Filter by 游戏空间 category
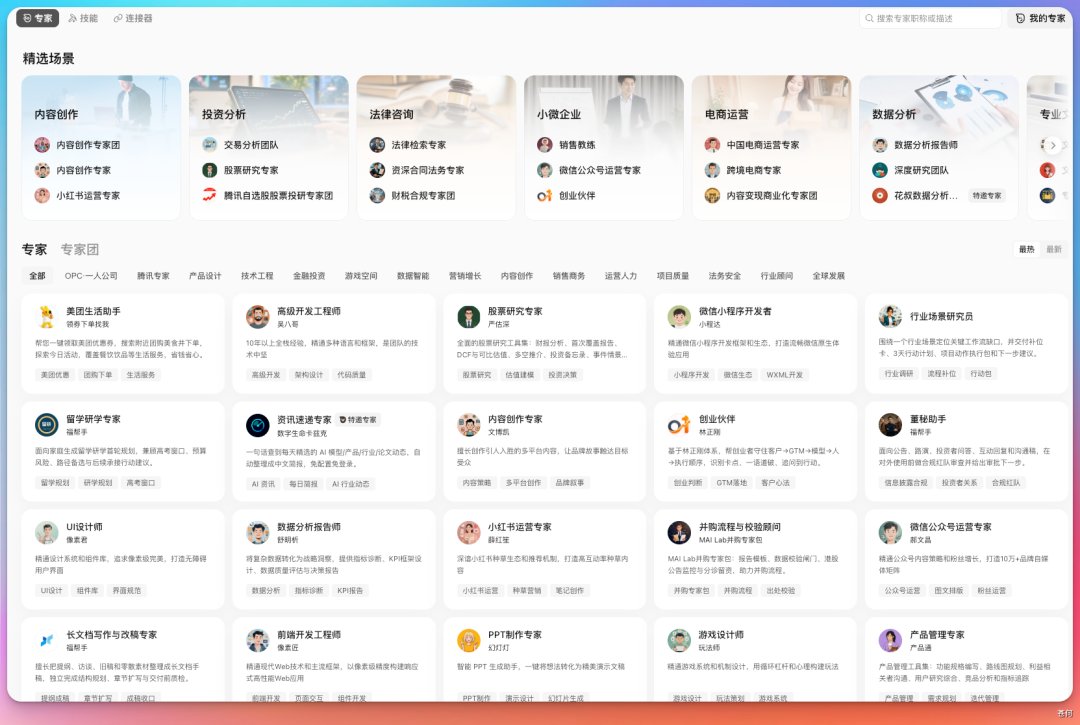The height and width of the screenshot is (725, 1080). coord(361,276)
